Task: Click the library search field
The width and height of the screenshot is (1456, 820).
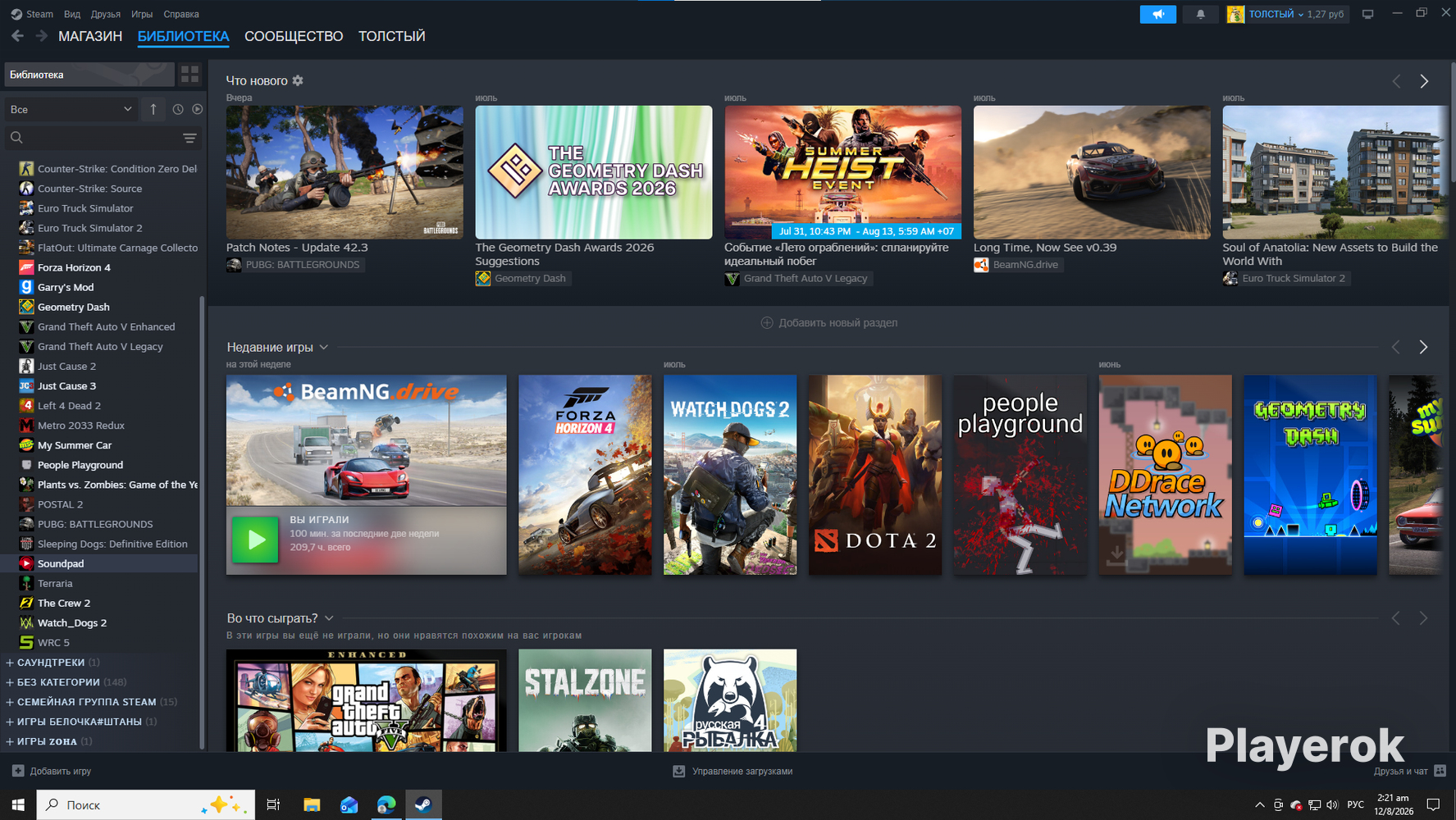Action: tap(94, 138)
